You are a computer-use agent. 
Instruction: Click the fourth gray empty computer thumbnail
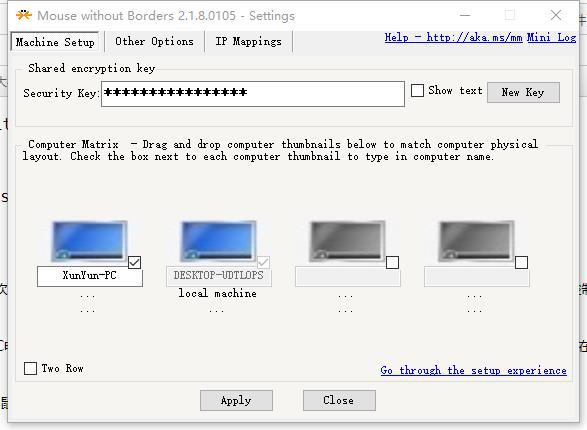click(x=476, y=241)
